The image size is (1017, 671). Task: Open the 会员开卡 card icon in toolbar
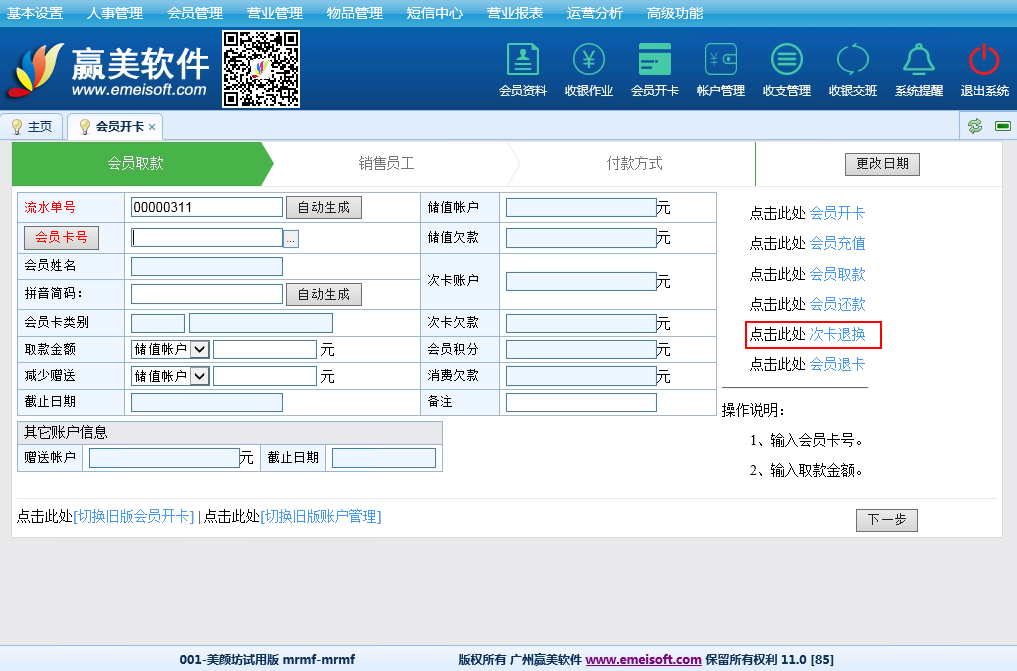(x=654, y=61)
